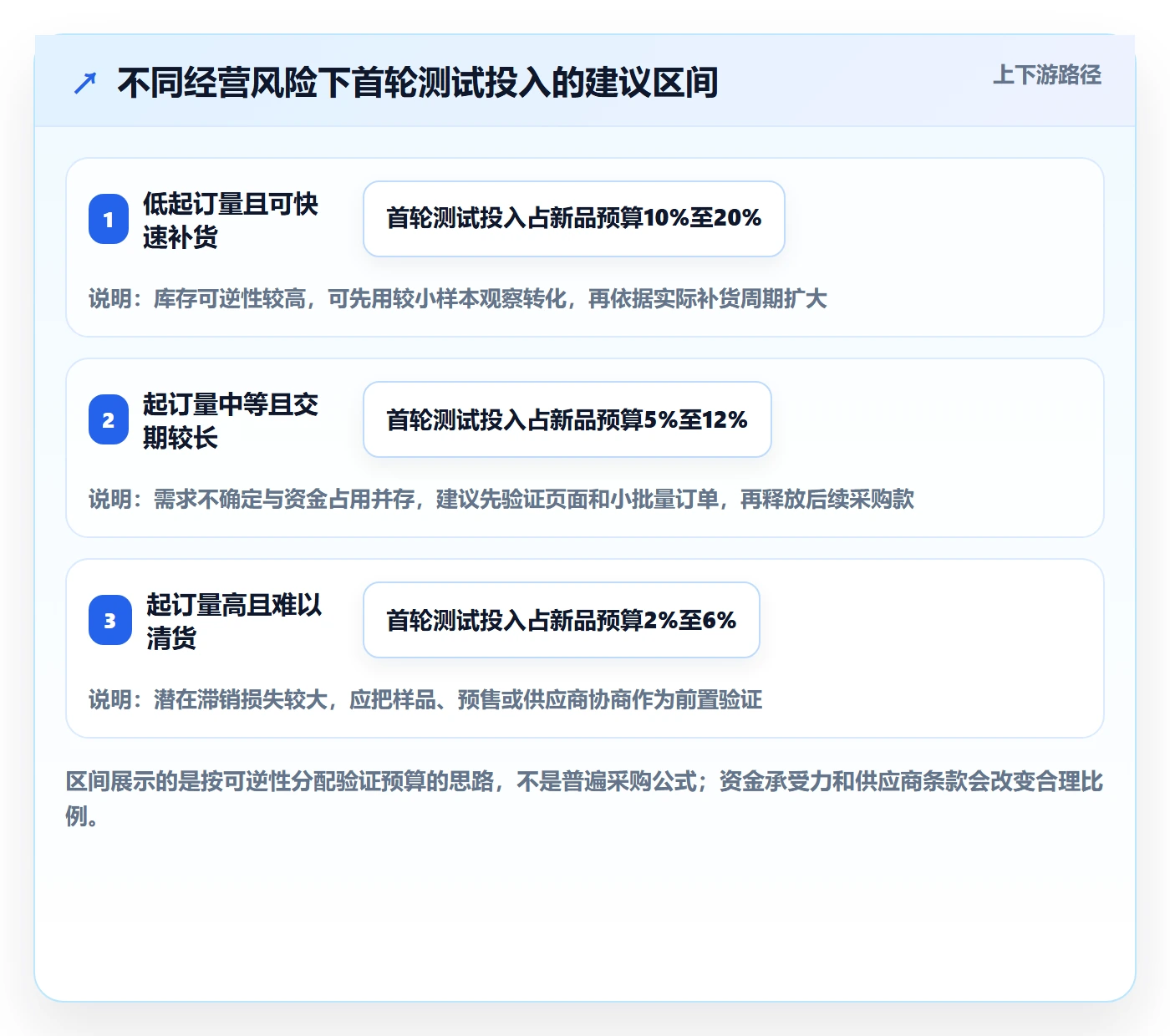Image resolution: width=1170 pixels, height=1036 pixels.
Task: Click the 首轮测试投入占新品预算10%至20% box
Action: tap(574, 219)
